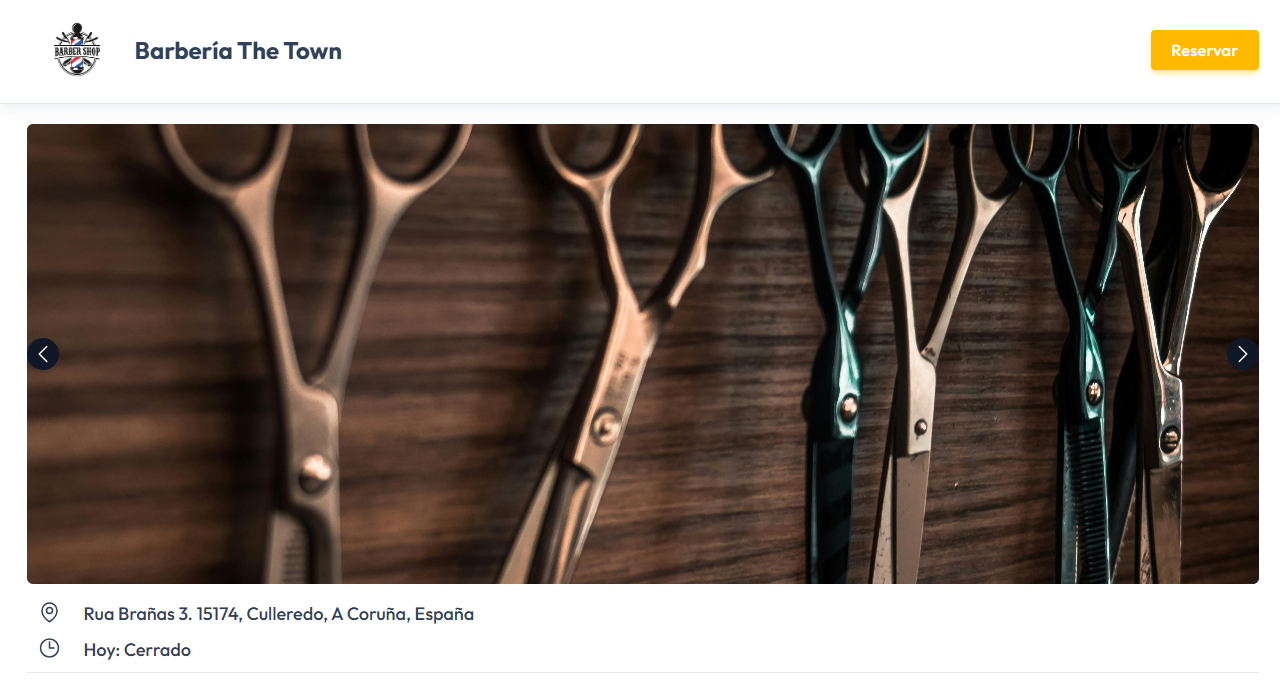Click España at the end of address
Viewport: 1280px width, 700px height.
click(443, 614)
